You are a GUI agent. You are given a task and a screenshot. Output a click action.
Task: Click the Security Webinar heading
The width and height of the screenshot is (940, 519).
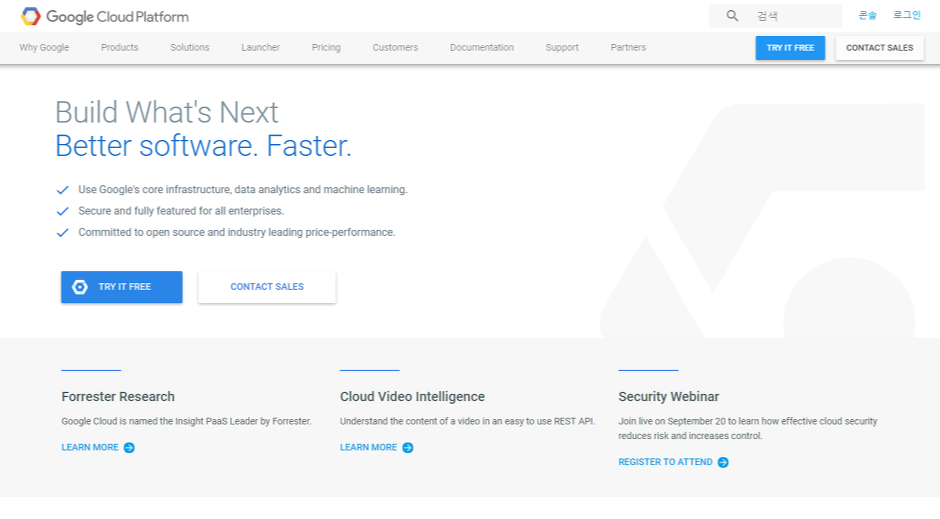pyautogui.click(x=668, y=397)
